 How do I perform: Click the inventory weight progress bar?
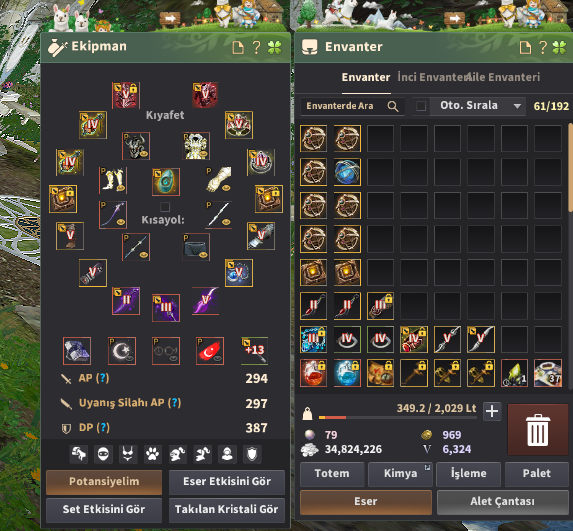click(x=398, y=417)
